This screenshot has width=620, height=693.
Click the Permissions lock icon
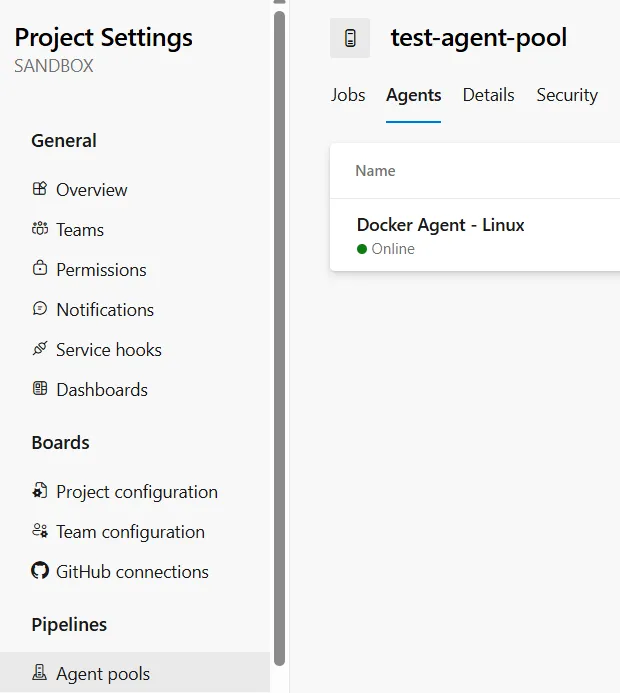[40, 269]
